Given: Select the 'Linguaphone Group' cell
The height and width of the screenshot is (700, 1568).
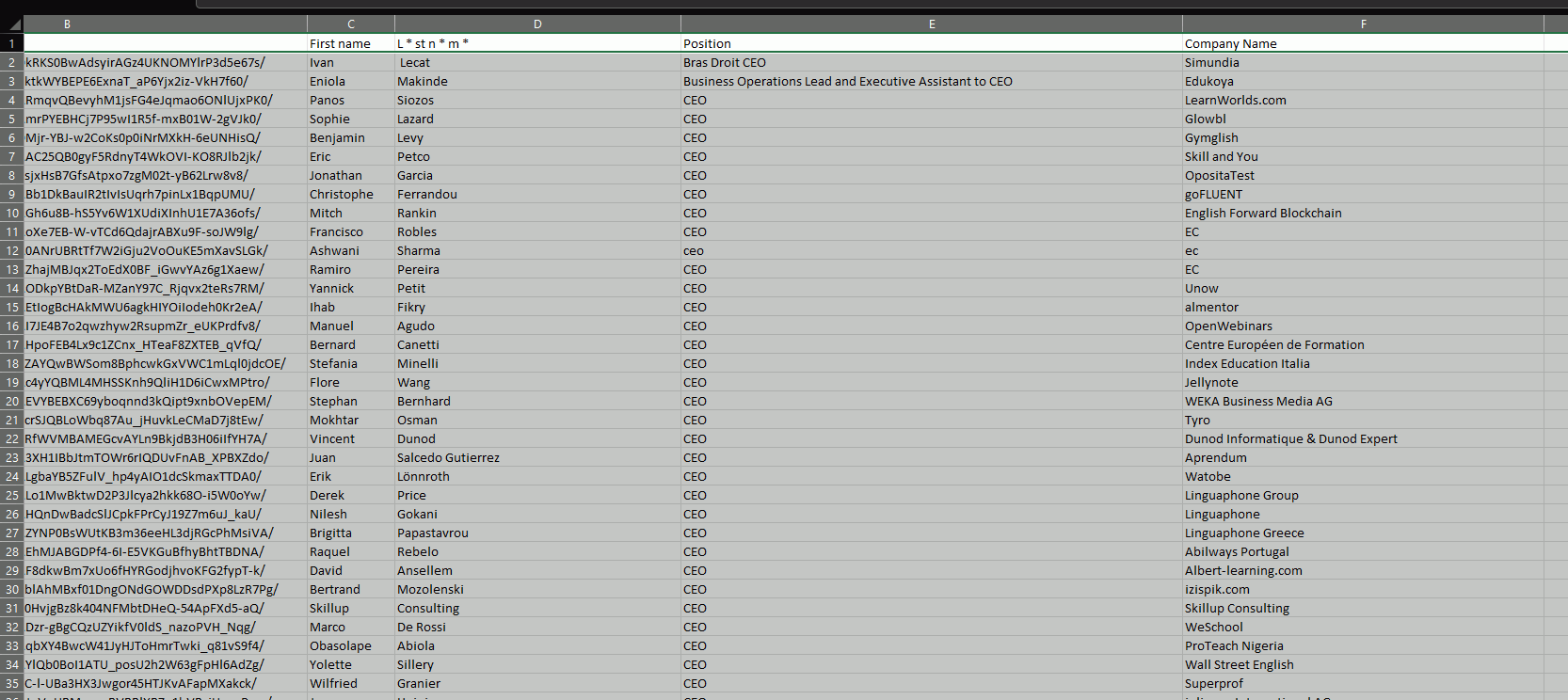Looking at the screenshot, I should click(1363, 495).
